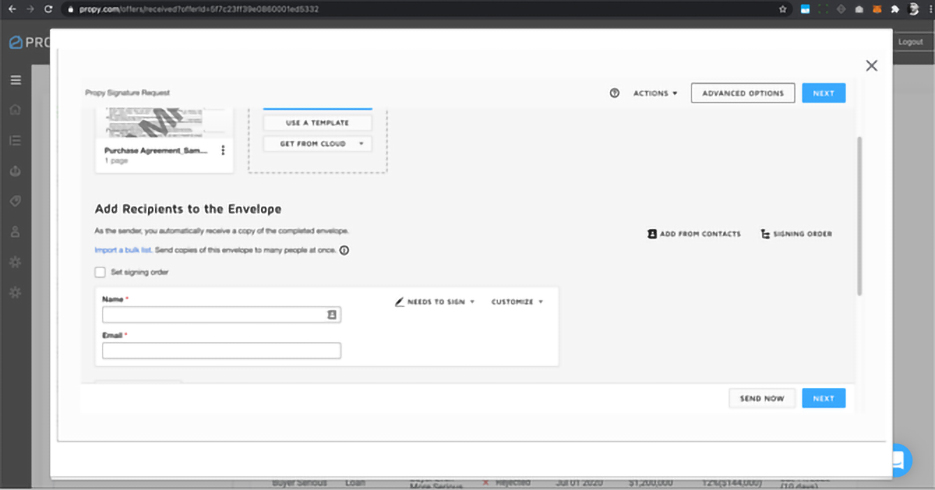Click the help question mark icon
The height and width of the screenshot is (490, 935).
pyautogui.click(x=614, y=93)
